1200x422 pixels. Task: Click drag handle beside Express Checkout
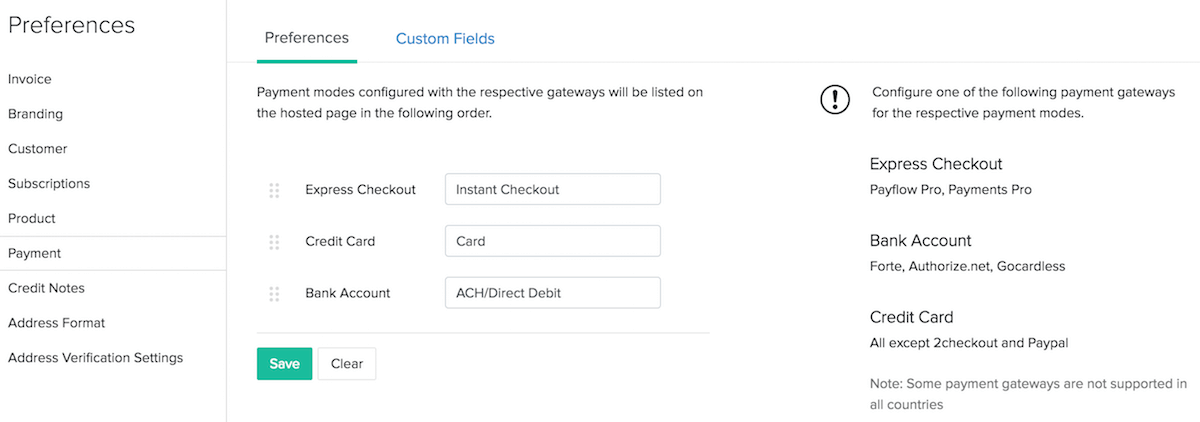(274, 190)
